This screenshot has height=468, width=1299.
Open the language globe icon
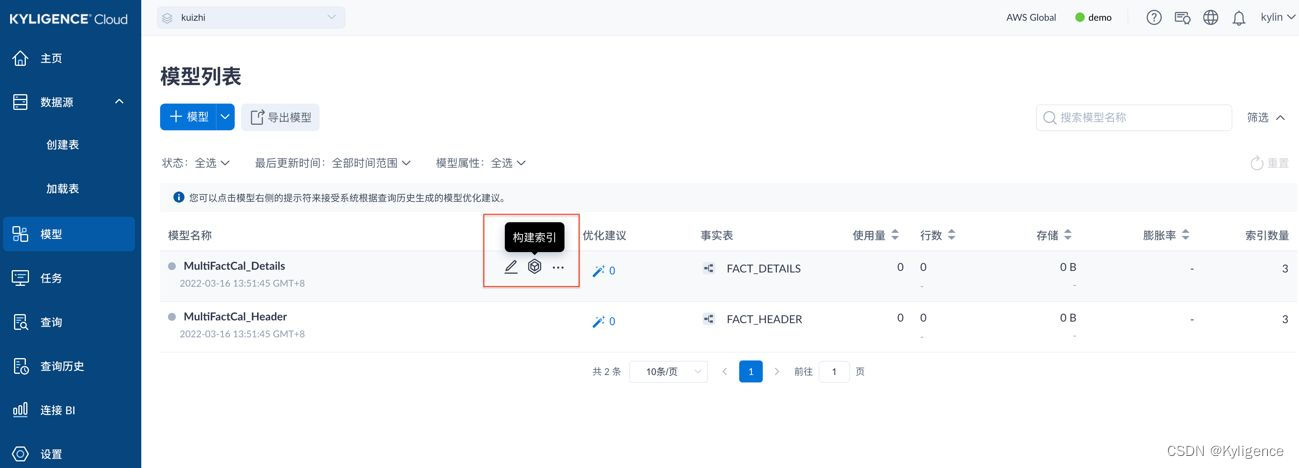pyautogui.click(x=1211, y=17)
